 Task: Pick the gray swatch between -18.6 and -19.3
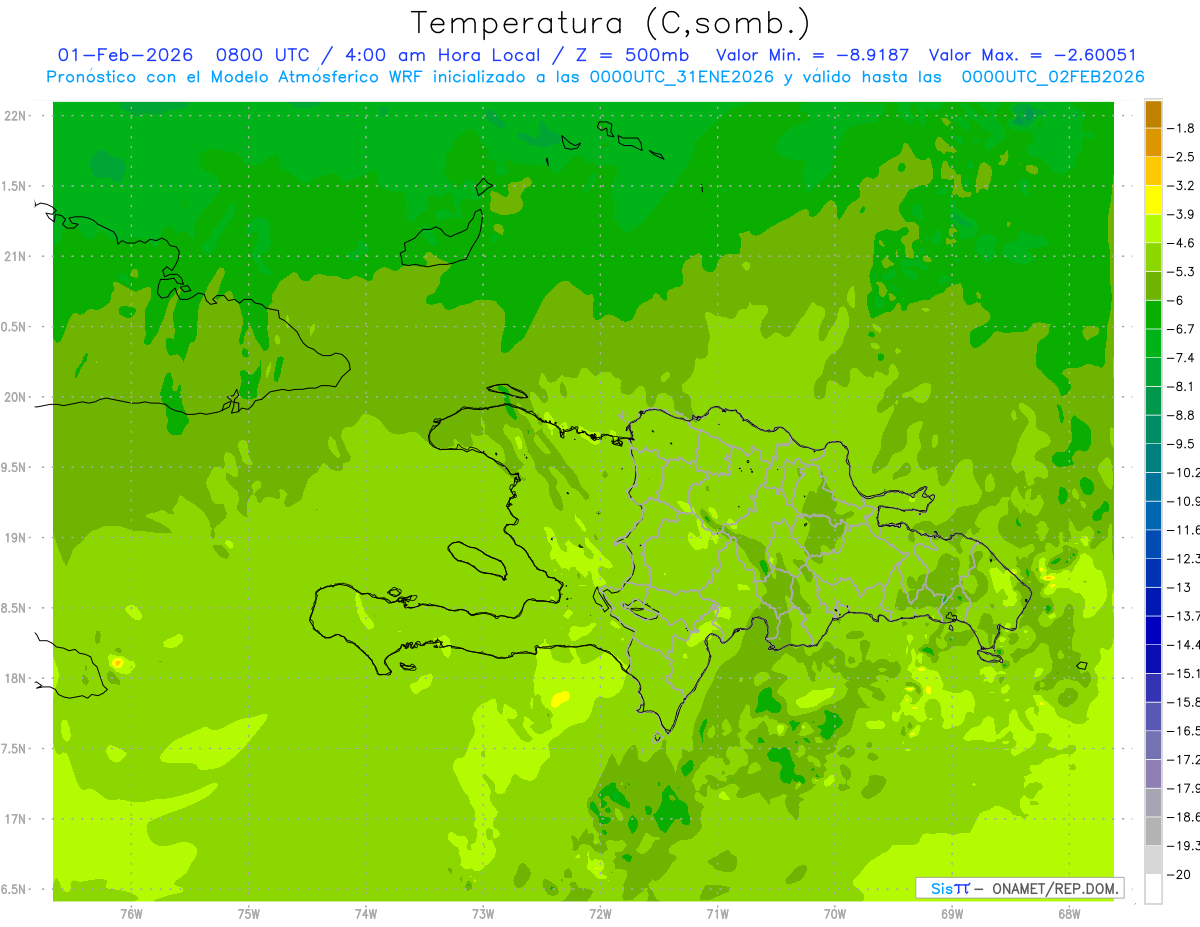pyautogui.click(x=1153, y=831)
